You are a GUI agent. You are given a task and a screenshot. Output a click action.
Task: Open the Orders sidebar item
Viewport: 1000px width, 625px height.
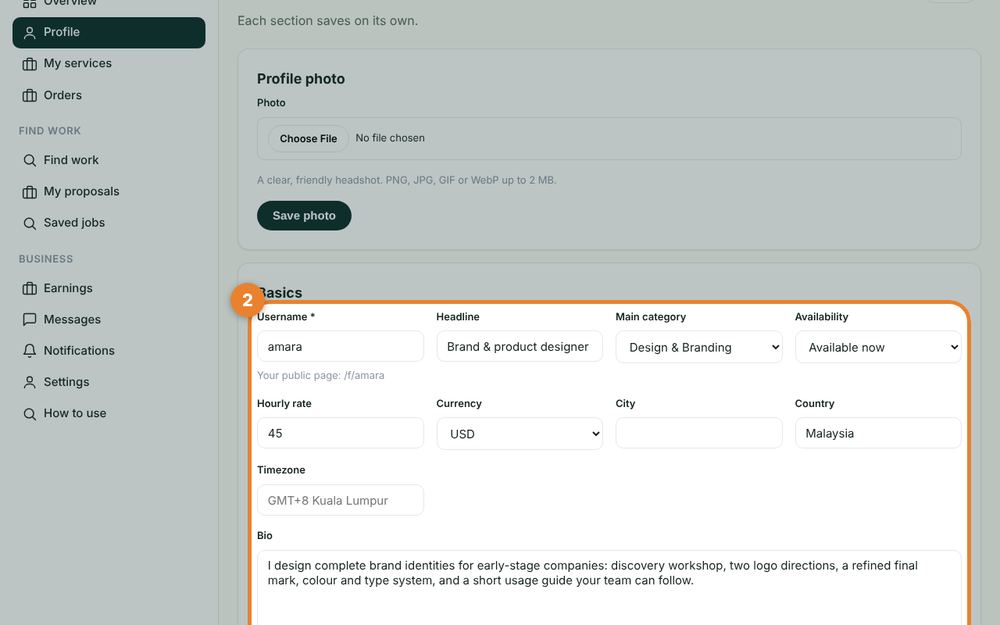pyautogui.click(x=108, y=96)
